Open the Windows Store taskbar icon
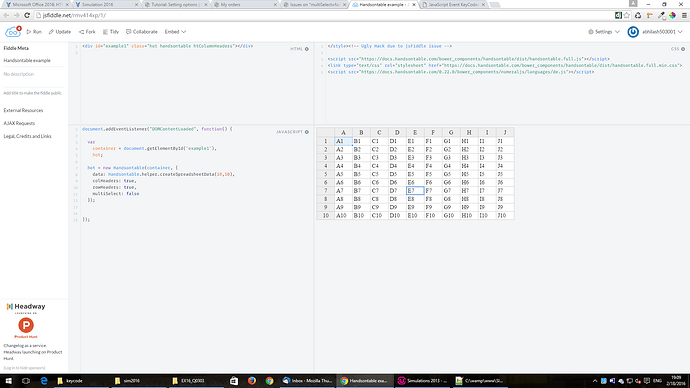Image resolution: width=690 pixels, height=388 pixels. 234,381
